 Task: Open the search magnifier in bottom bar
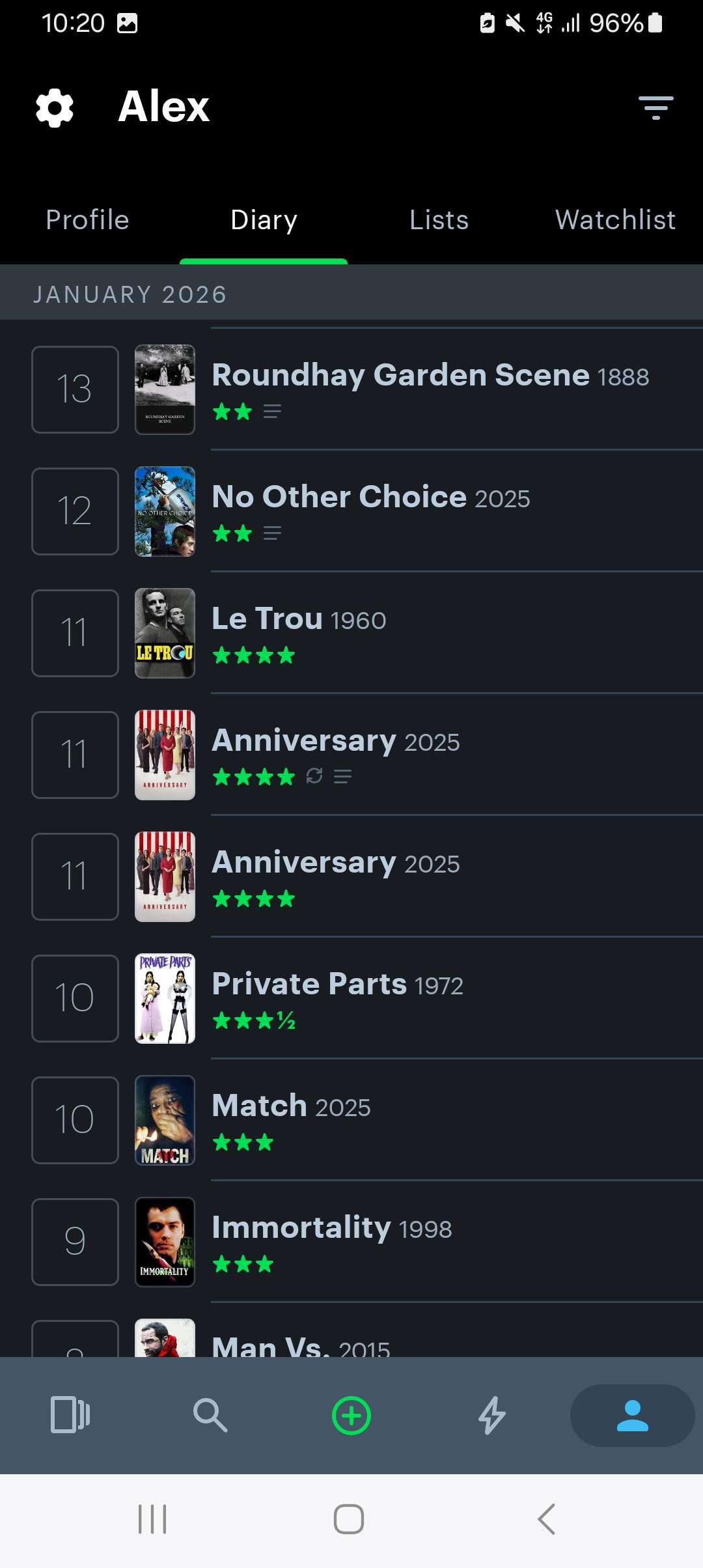210,1416
